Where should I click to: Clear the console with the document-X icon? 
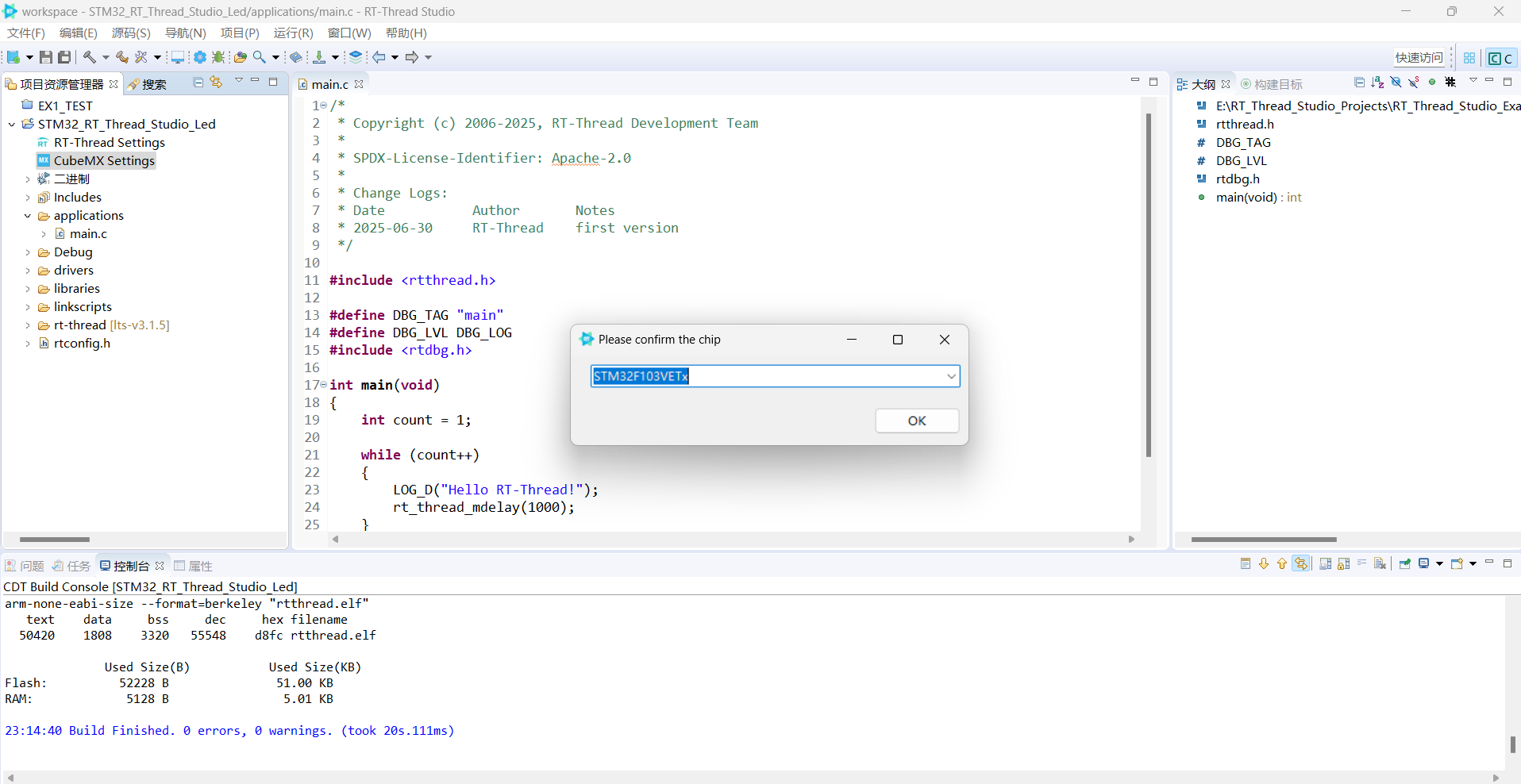1380,564
